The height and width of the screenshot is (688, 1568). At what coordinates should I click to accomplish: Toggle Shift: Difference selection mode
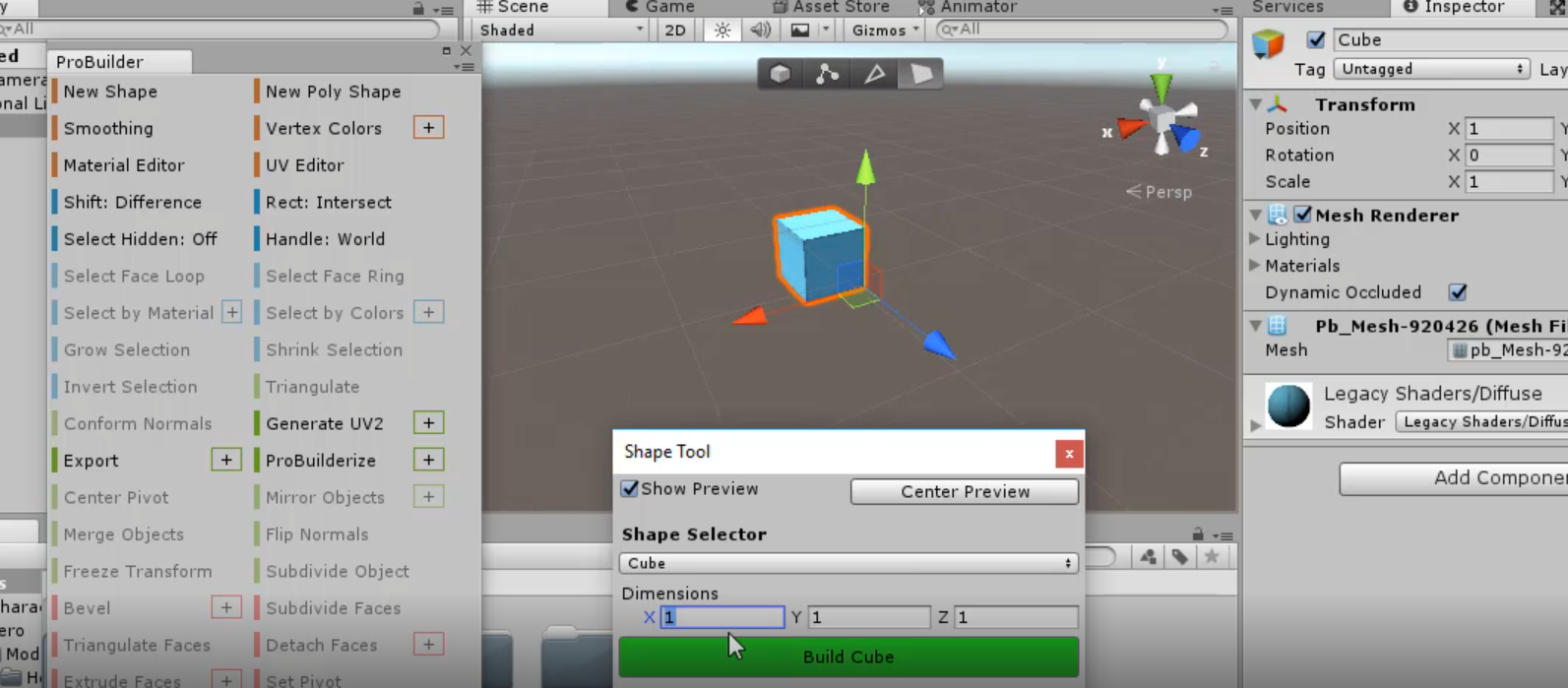[133, 202]
